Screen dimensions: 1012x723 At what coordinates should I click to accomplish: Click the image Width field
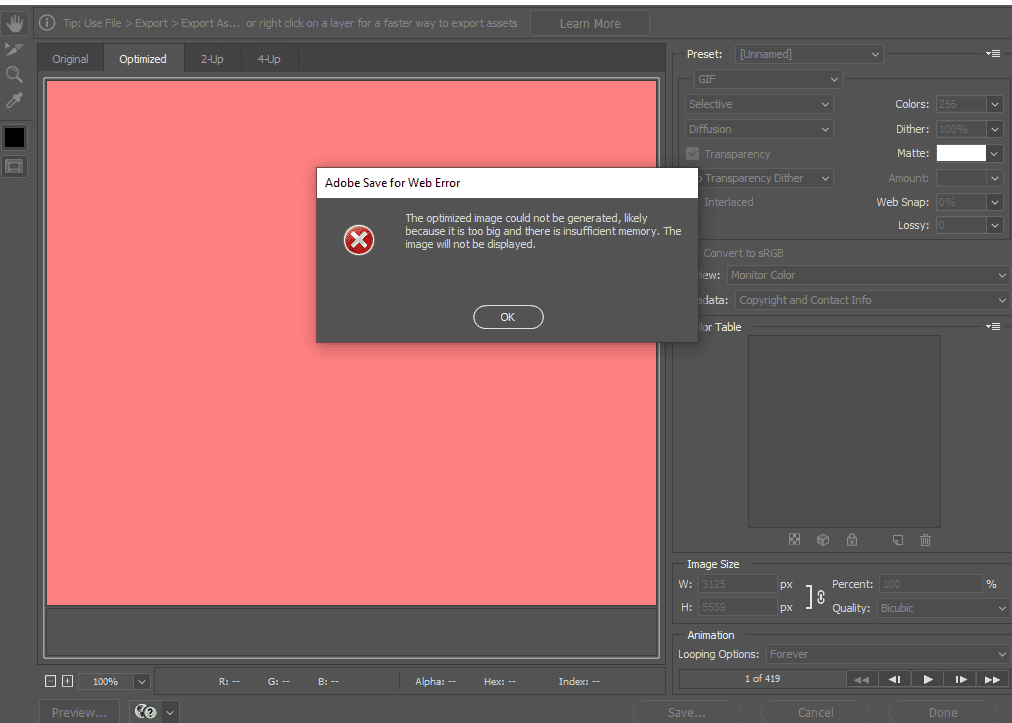point(737,584)
